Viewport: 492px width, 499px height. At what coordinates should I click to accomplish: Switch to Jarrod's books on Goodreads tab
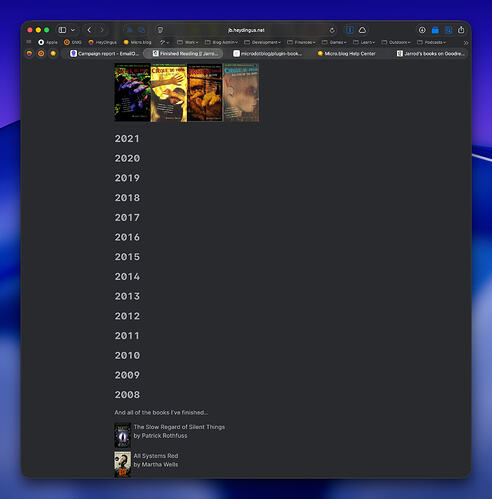[x=430, y=53]
